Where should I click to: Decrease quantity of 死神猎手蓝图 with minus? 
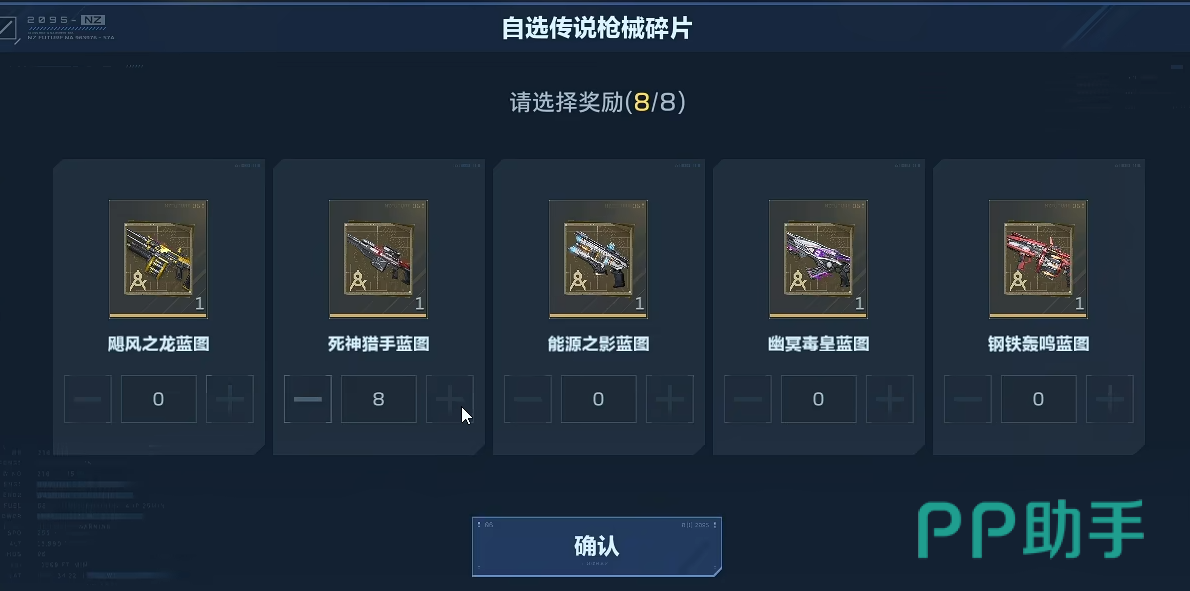tap(307, 399)
